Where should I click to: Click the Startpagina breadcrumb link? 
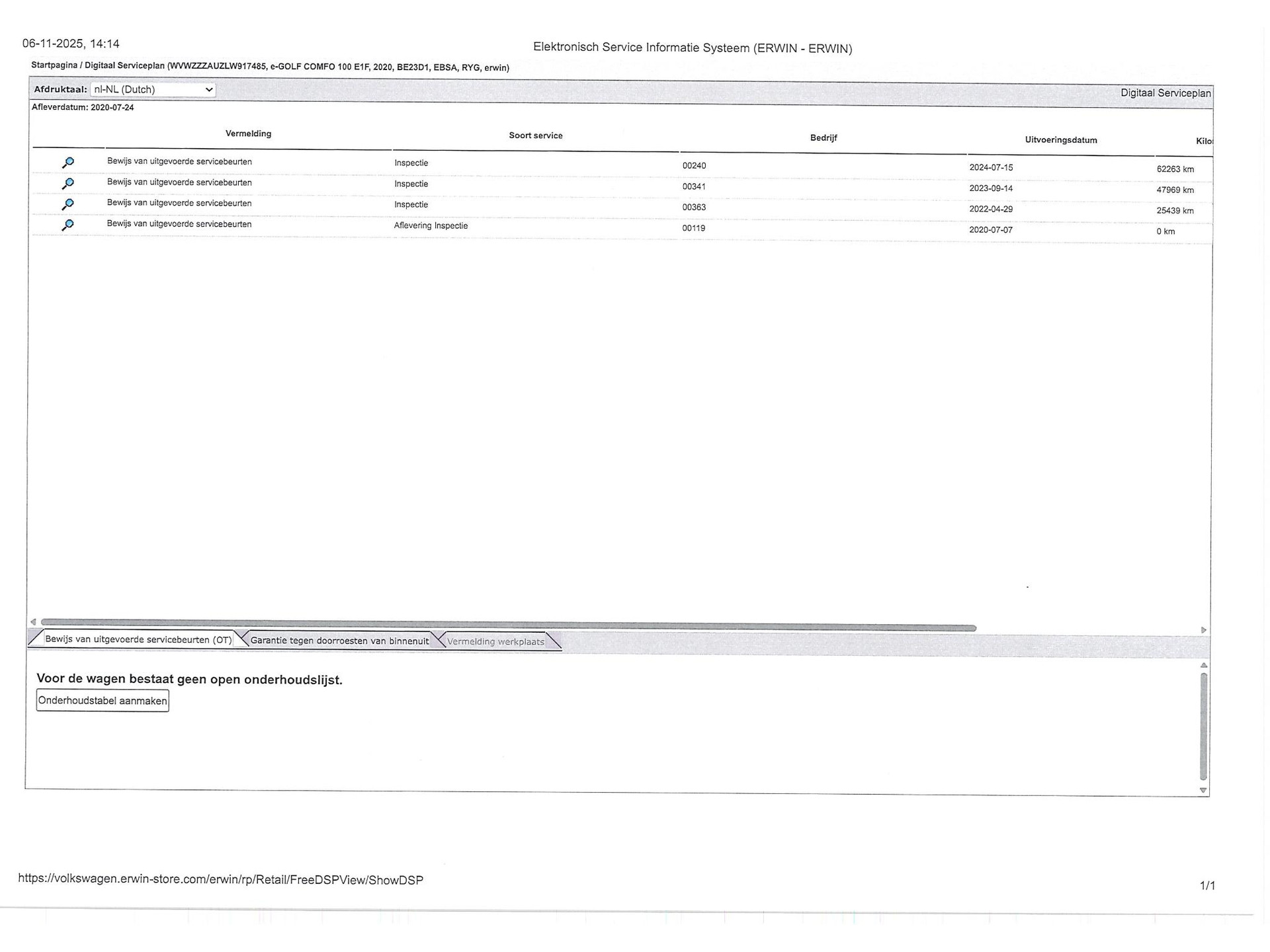[x=54, y=65]
